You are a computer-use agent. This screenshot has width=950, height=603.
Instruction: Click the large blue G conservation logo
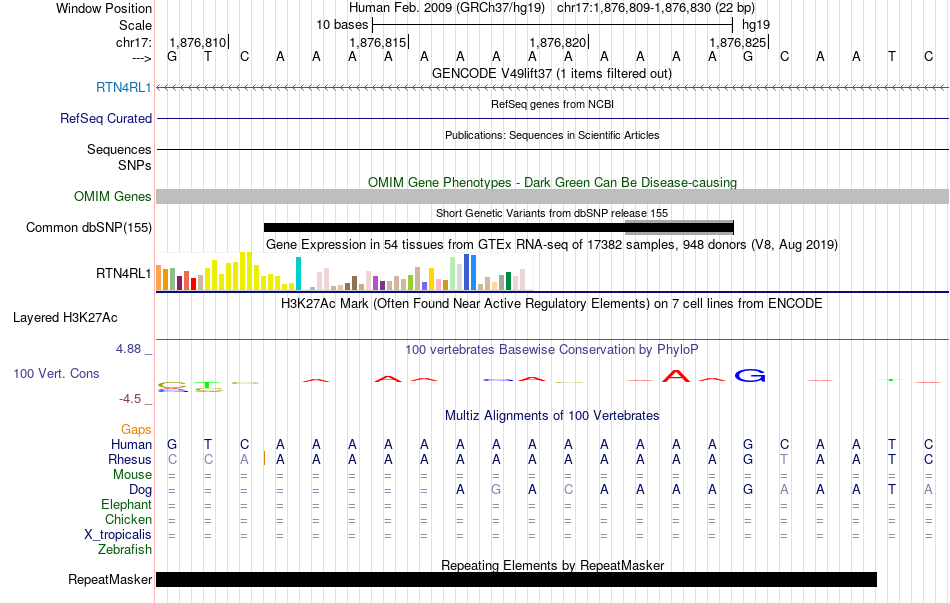[749, 376]
